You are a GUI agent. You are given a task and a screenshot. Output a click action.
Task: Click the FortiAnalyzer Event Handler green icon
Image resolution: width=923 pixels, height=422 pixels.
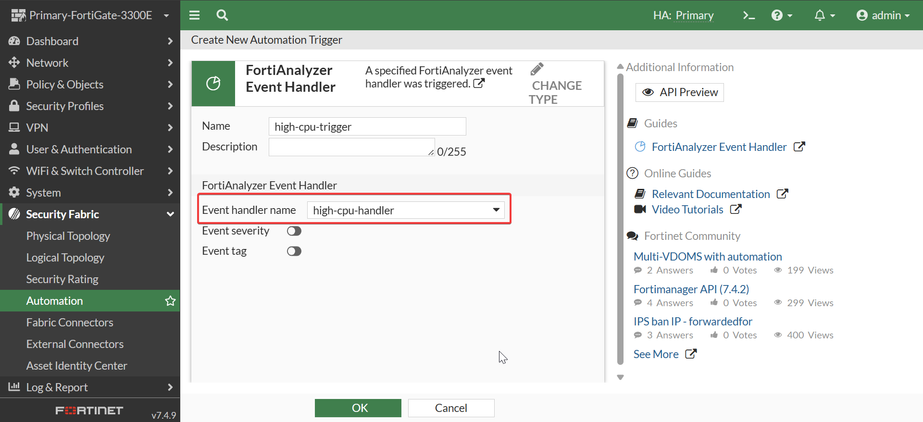pyautogui.click(x=213, y=84)
